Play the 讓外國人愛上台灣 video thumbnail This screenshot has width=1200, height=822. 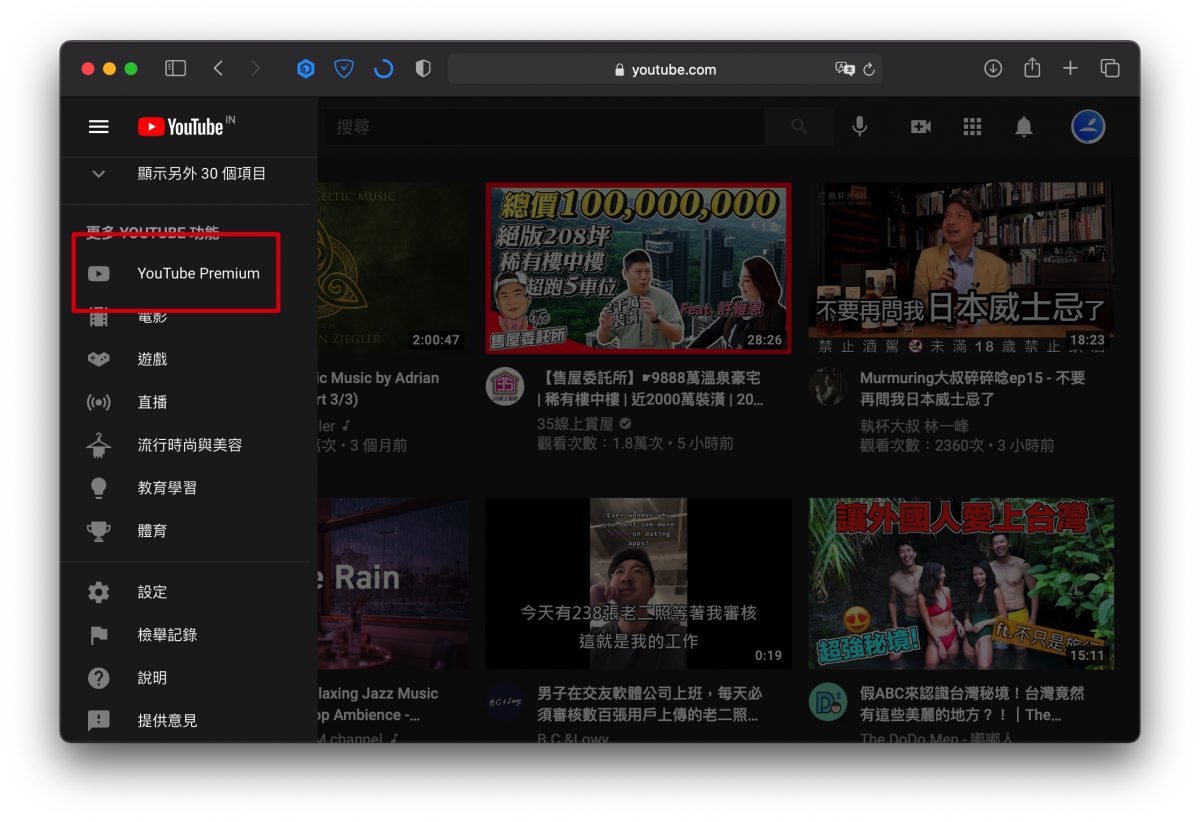(961, 584)
